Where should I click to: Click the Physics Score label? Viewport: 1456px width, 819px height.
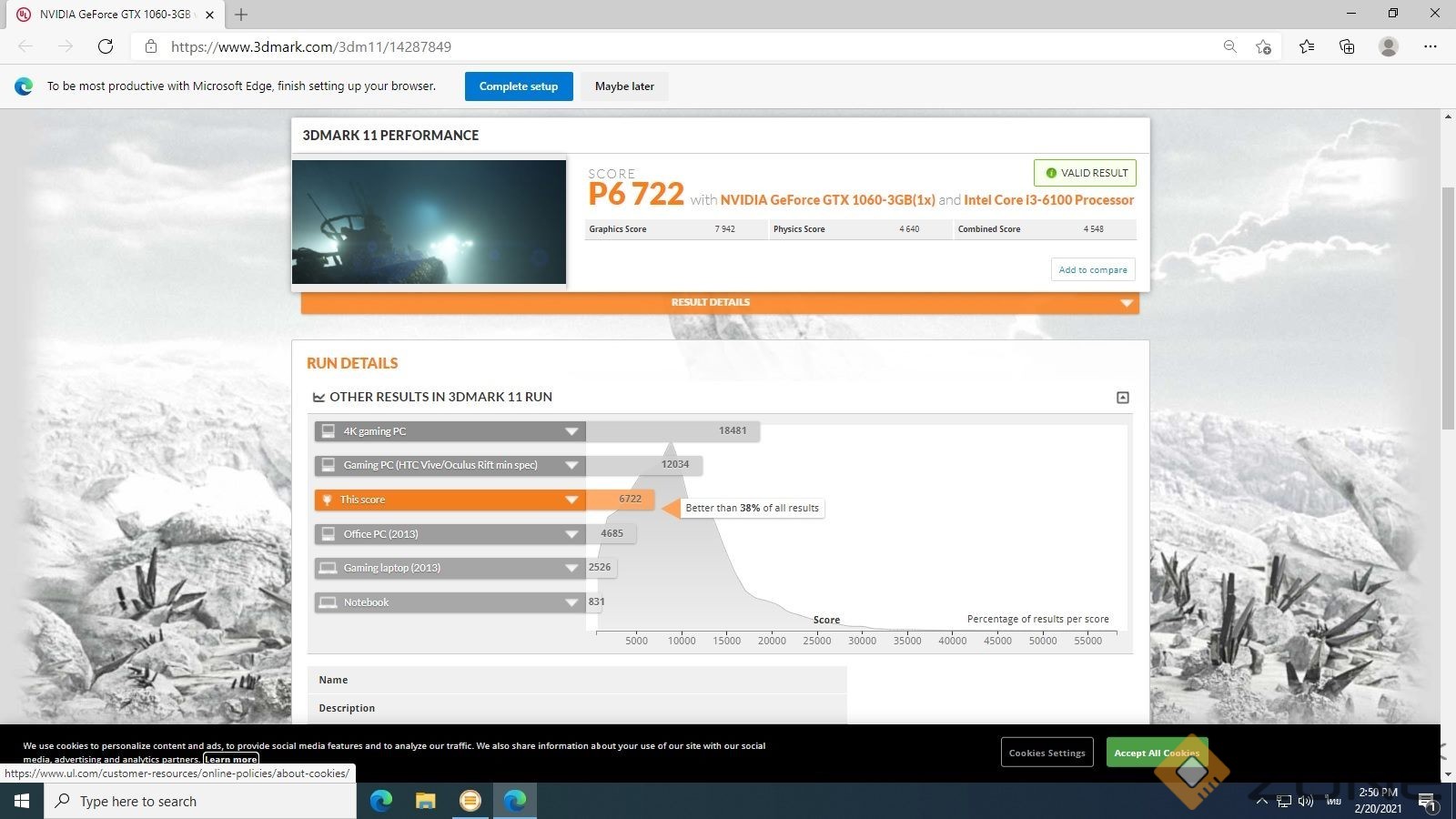tap(799, 229)
